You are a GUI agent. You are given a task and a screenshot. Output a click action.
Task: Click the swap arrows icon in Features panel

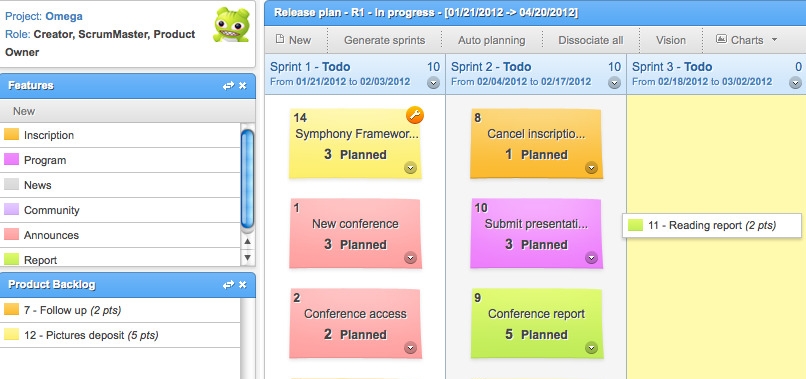(228, 86)
